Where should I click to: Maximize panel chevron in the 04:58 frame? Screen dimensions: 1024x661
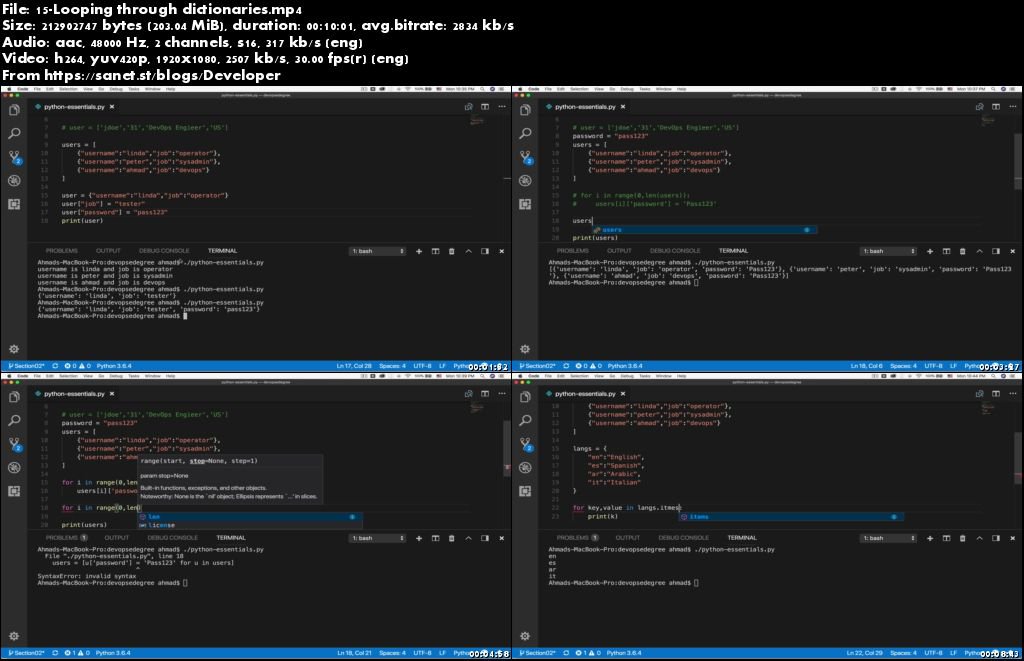468,538
